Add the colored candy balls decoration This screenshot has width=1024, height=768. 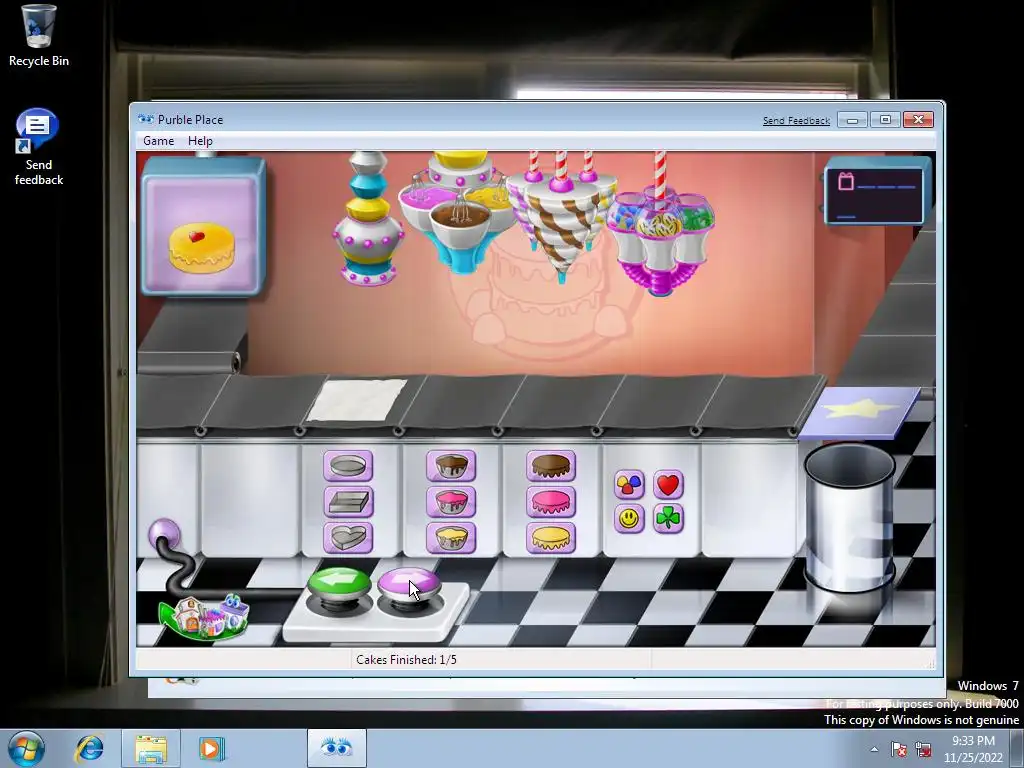pyautogui.click(x=629, y=485)
